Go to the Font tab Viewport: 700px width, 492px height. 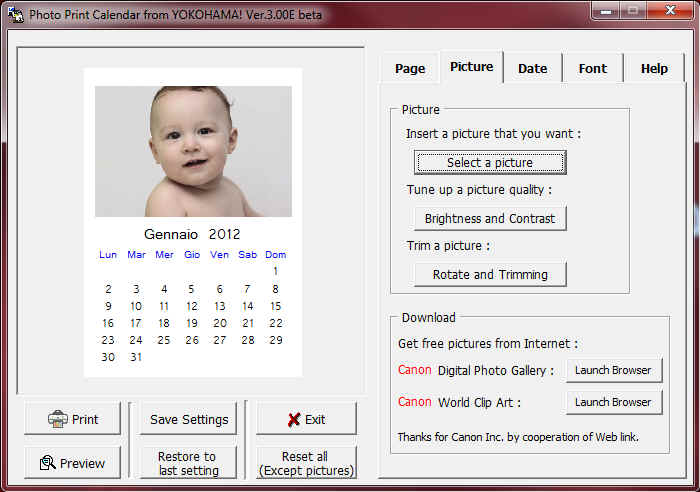pos(592,68)
